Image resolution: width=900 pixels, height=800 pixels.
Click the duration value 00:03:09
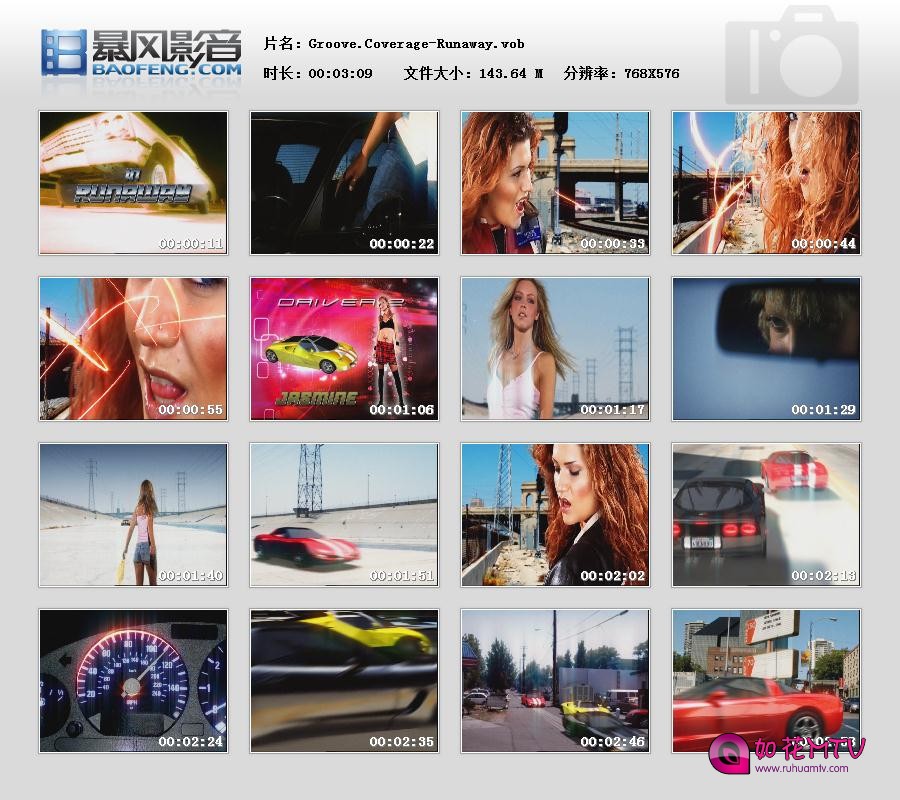pos(340,73)
